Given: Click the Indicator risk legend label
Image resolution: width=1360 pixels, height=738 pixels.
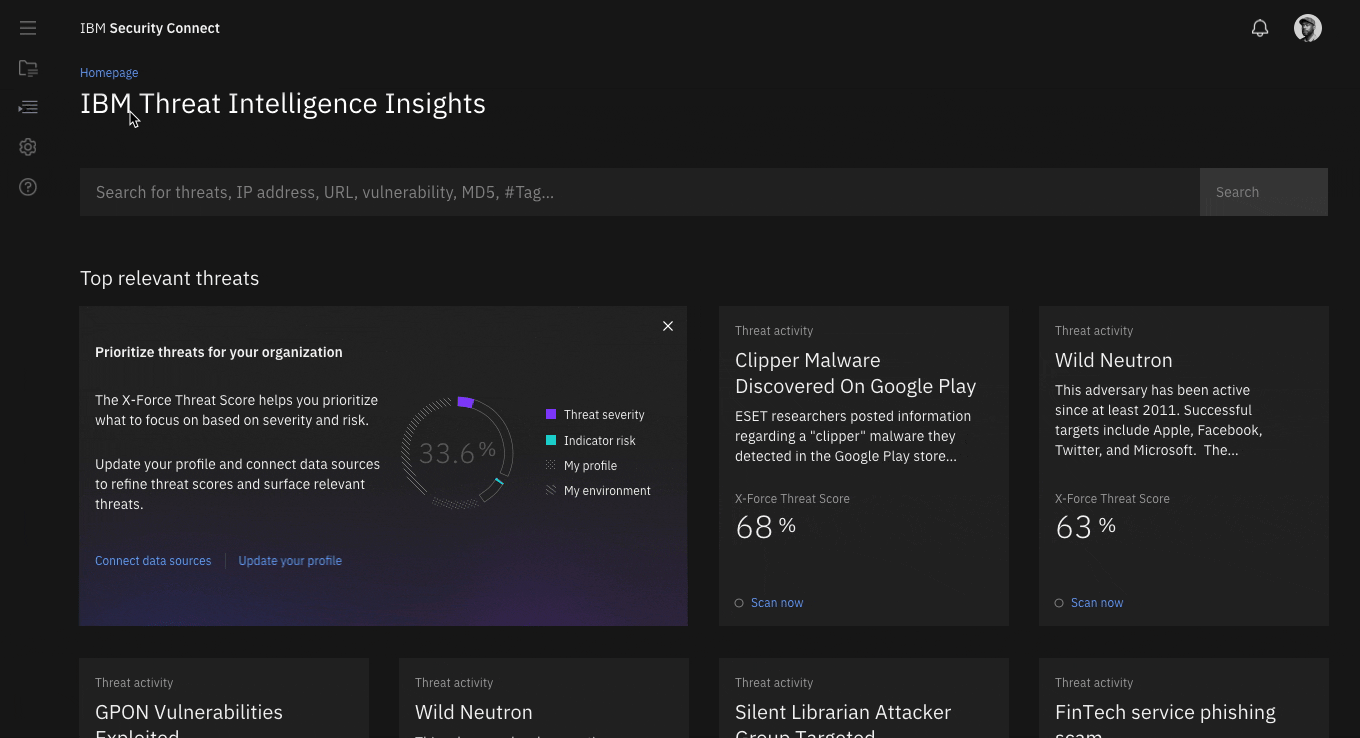Looking at the screenshot, I should [x=600, y=441].
